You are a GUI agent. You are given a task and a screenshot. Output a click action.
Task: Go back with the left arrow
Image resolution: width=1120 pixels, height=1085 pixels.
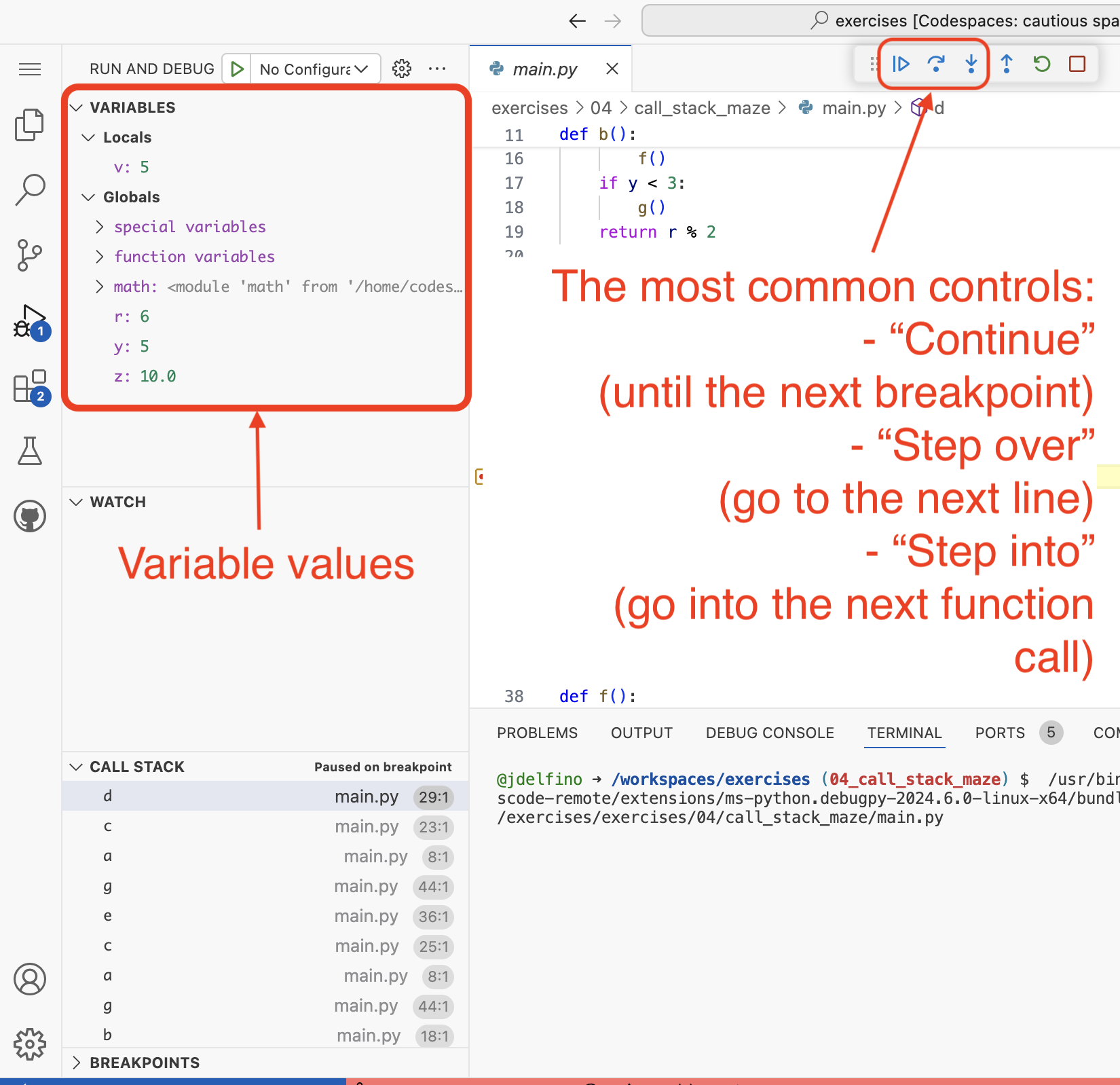pyautogui.click(x=577, y=21)
